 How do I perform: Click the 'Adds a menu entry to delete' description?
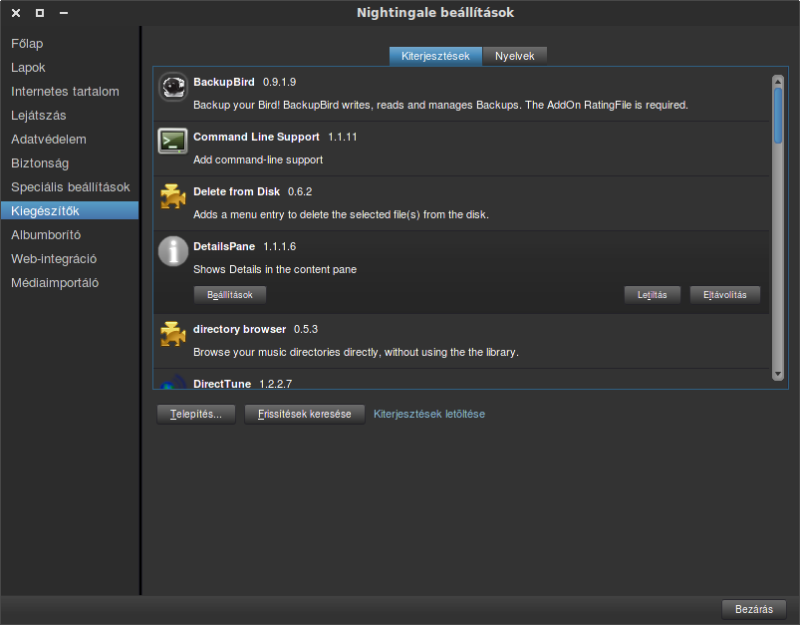pos(341,215)
